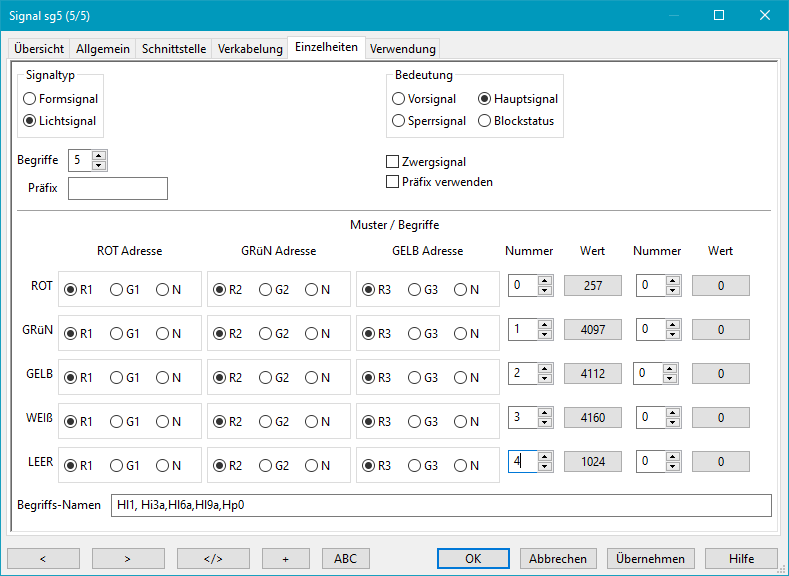The height and width of the screenshot is (576, 789).
Task: Decrement the LEER row first Nummer
Action: 544,466
